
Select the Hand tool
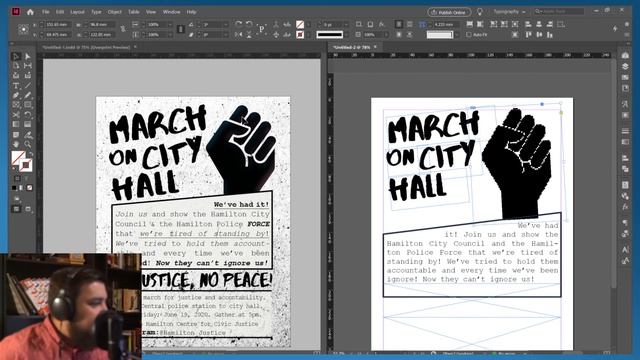point(16,144)
